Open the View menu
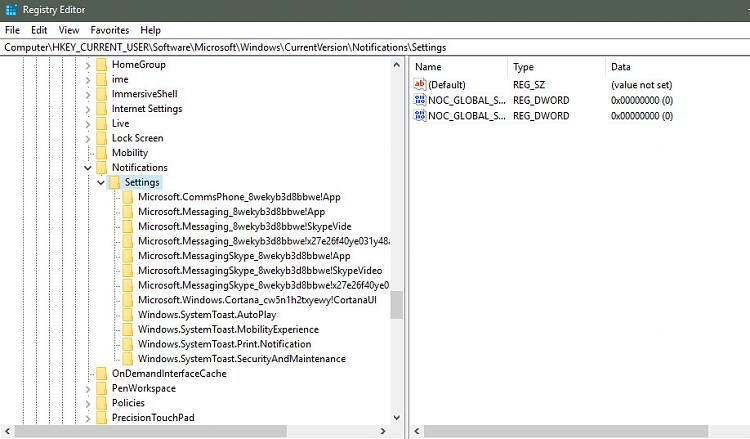The width and height of the screenshot is (750, 439). (69, 30)
